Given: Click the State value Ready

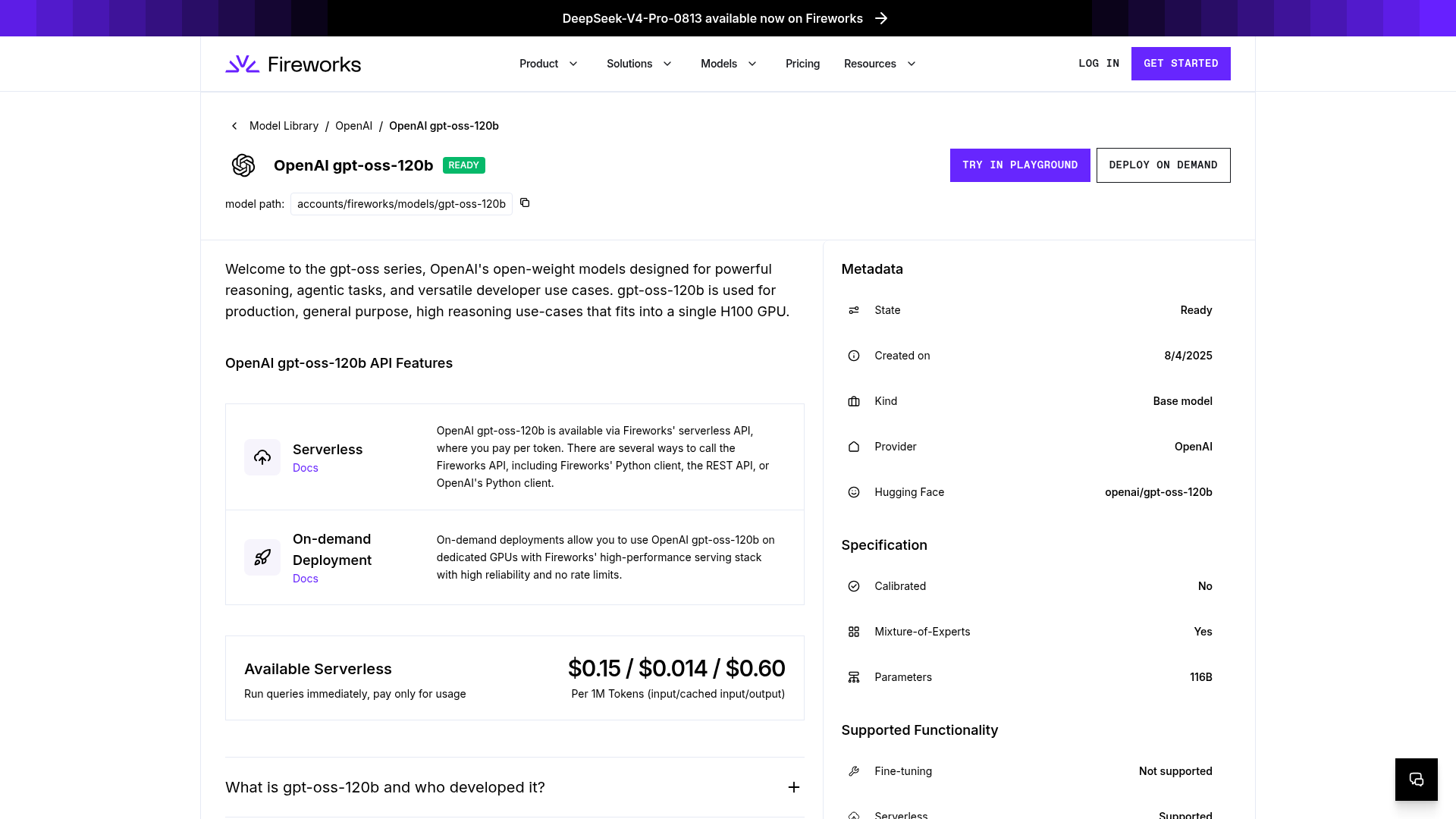Looking at the screenshot, I should click(1196, 310).
